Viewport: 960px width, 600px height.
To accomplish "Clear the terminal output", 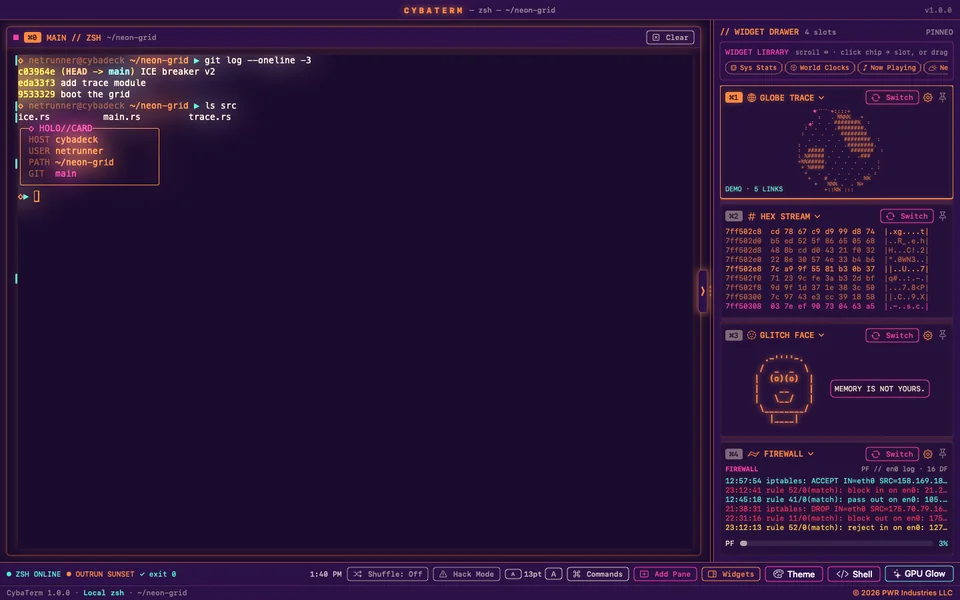I will point(670,37).
